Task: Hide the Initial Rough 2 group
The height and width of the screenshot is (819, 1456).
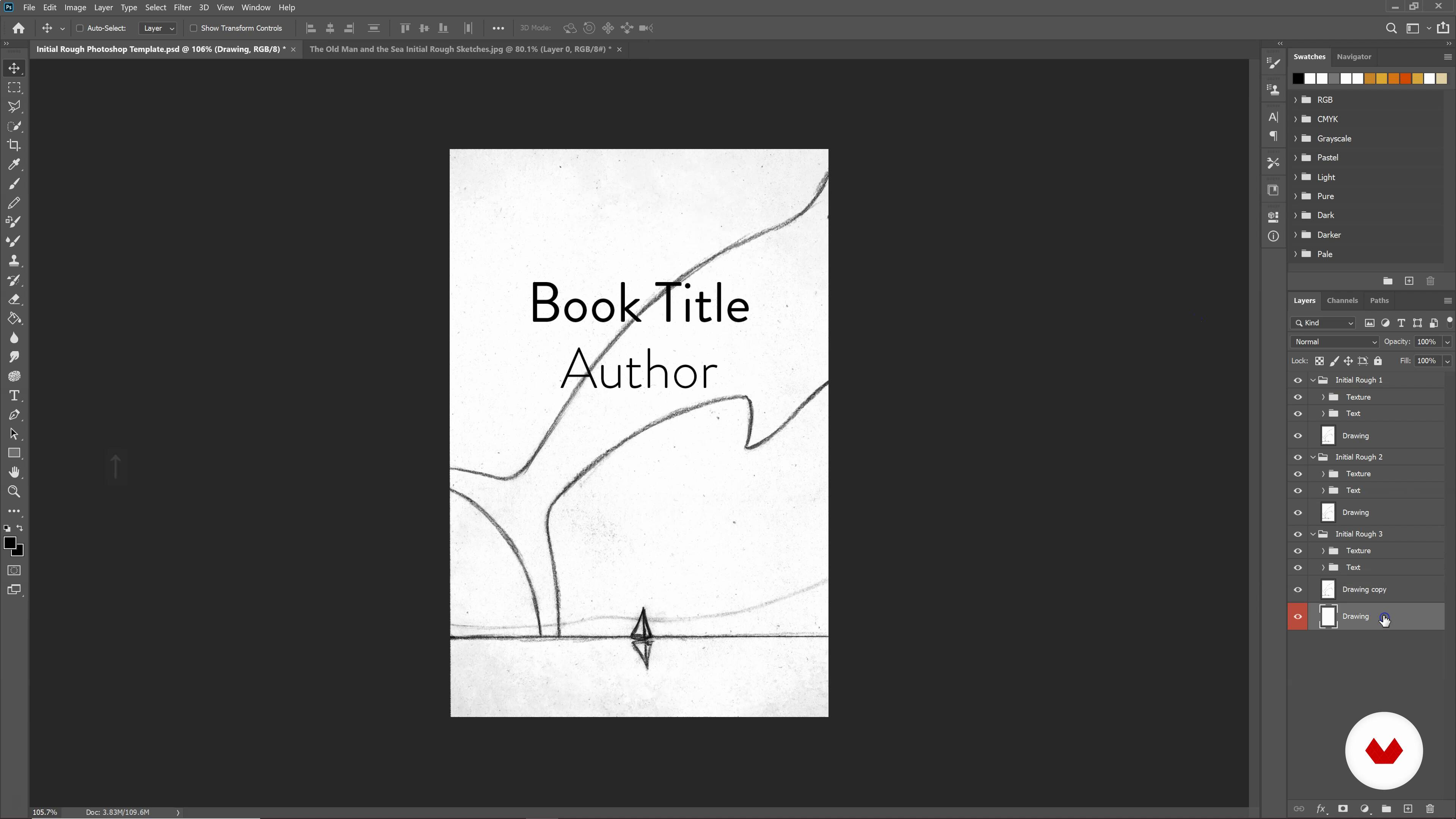Action: (x=1298, y=457)
